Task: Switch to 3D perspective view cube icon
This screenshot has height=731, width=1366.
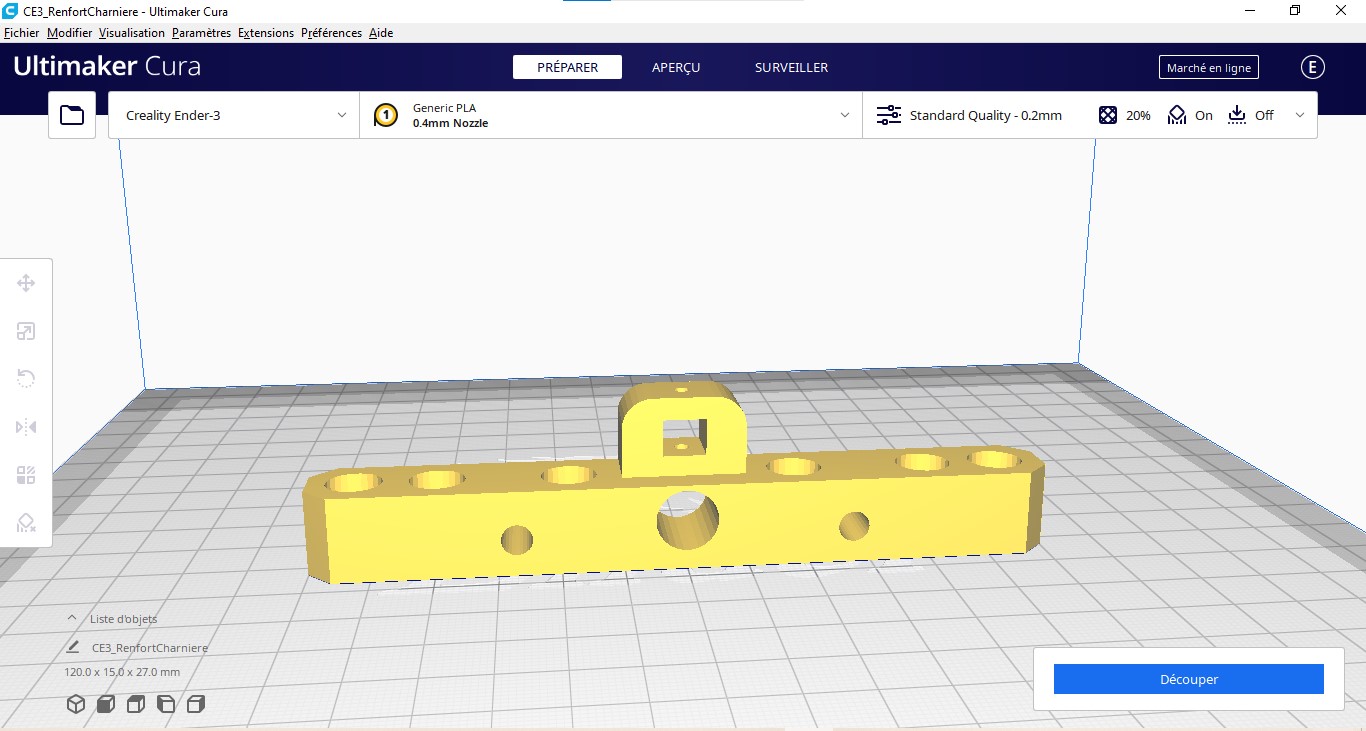Action: tap(76, 704)
